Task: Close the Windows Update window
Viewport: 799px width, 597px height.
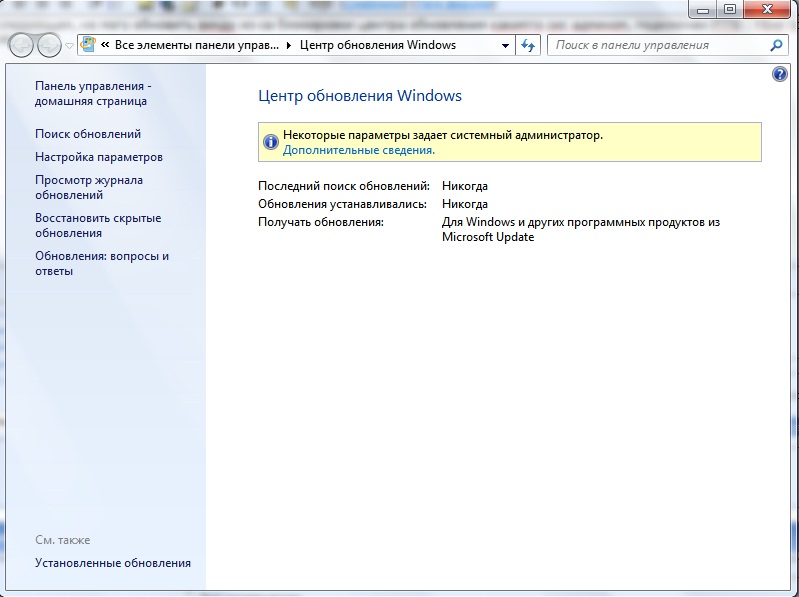Action: (x=767, y=9)
